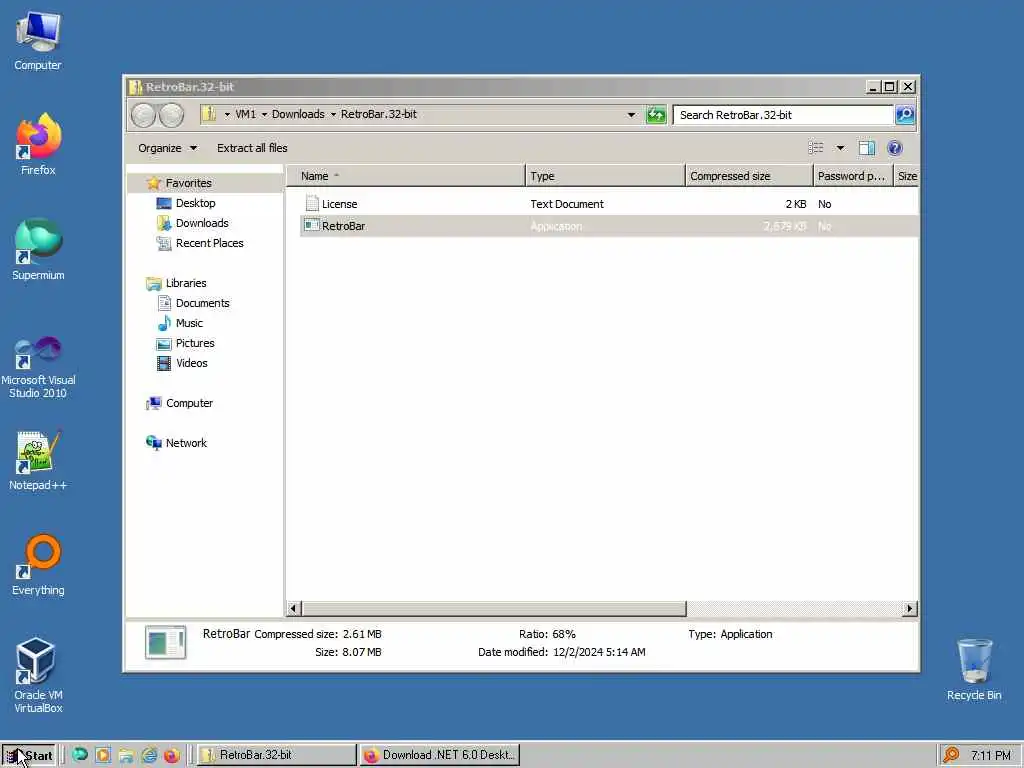Sort by the Name column header
The image size is (1024, 768).
(x=406, y=176)
